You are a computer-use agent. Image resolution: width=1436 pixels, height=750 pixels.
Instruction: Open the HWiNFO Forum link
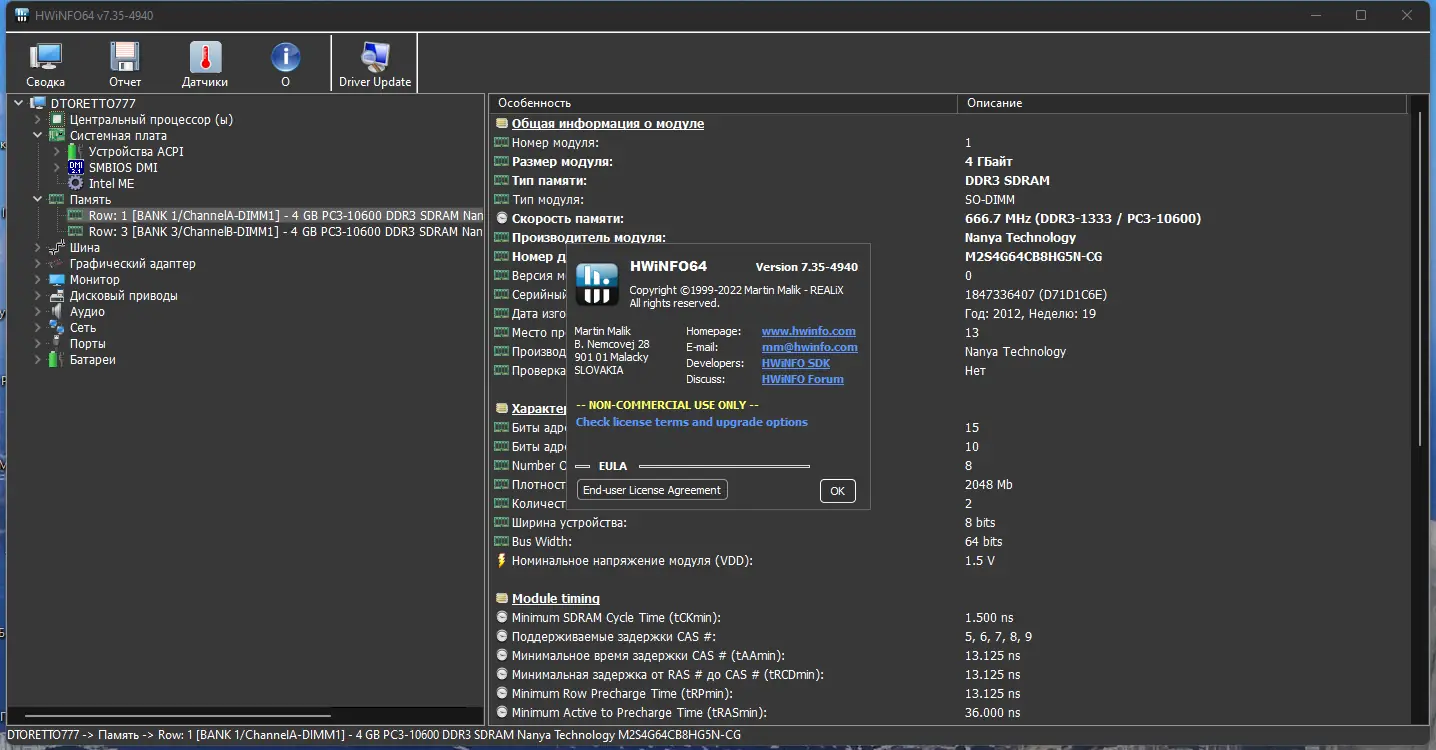coord(802,379)
